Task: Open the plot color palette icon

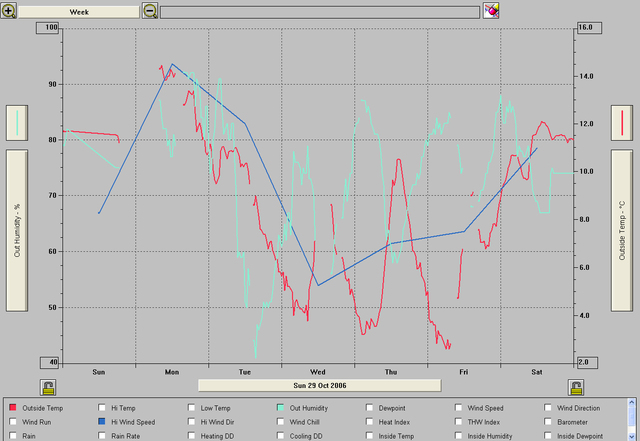Action: point(491,11)
